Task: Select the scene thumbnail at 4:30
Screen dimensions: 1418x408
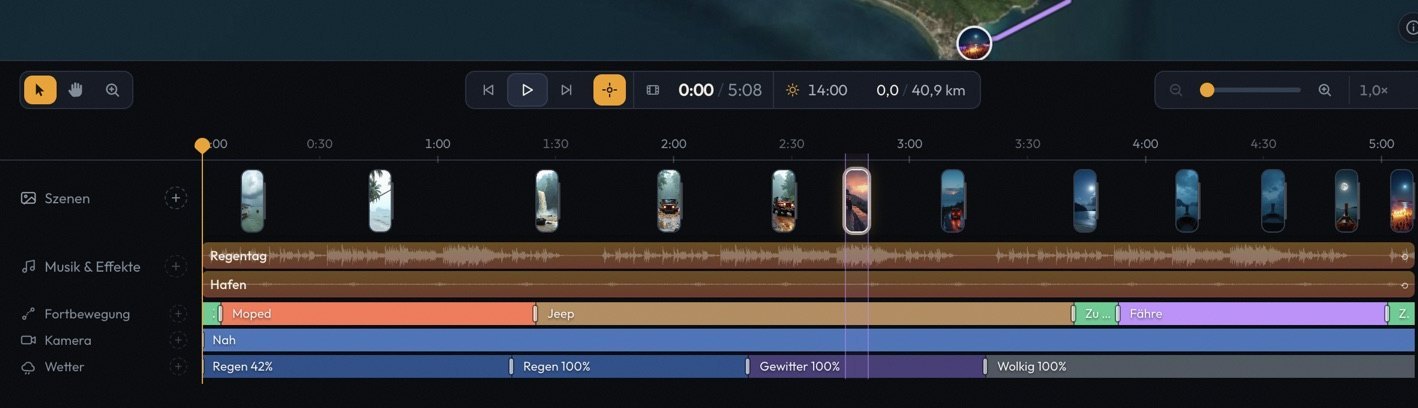Action: click(1273, 200)
